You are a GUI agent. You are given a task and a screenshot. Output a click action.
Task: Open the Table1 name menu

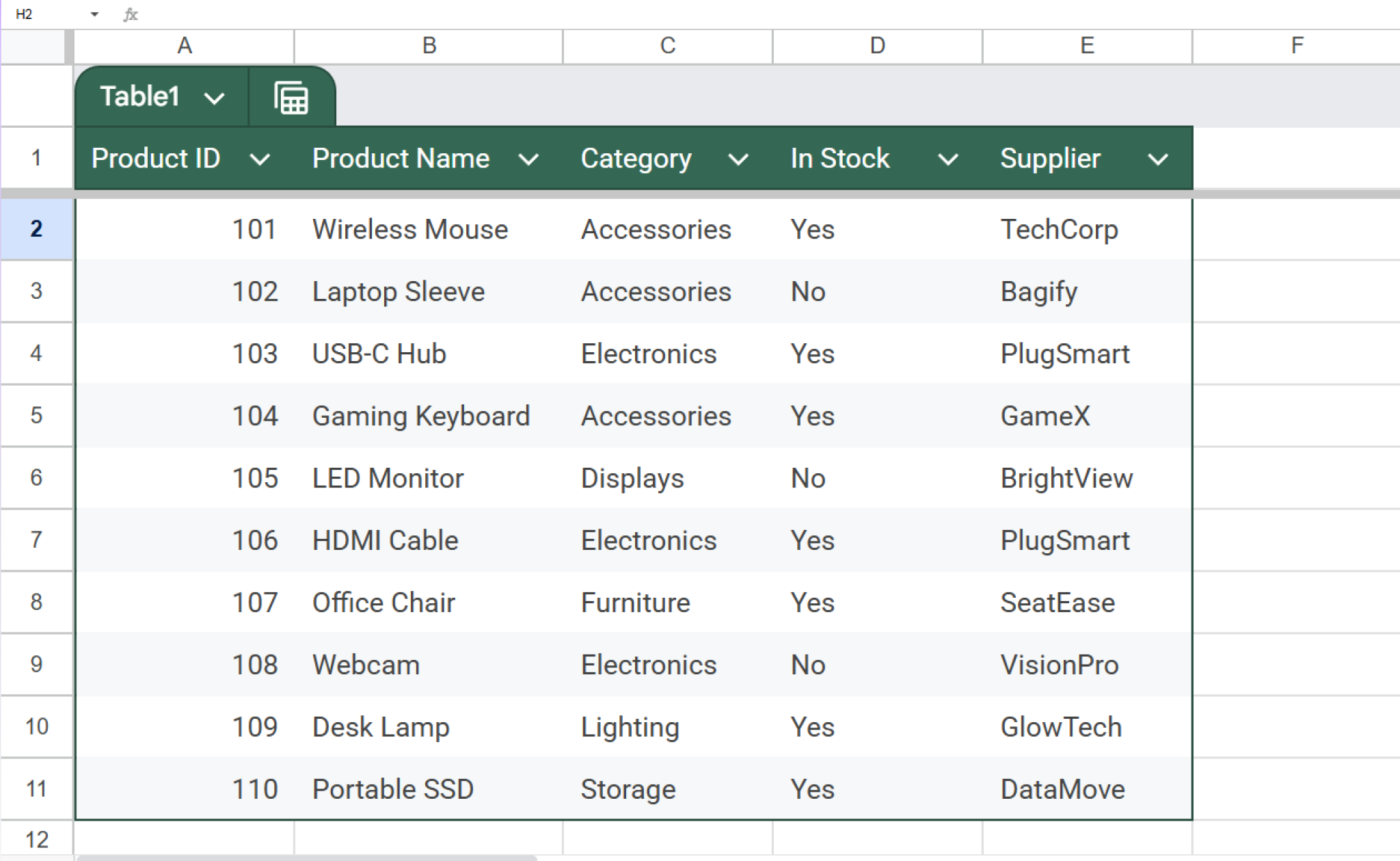point(214,98)
